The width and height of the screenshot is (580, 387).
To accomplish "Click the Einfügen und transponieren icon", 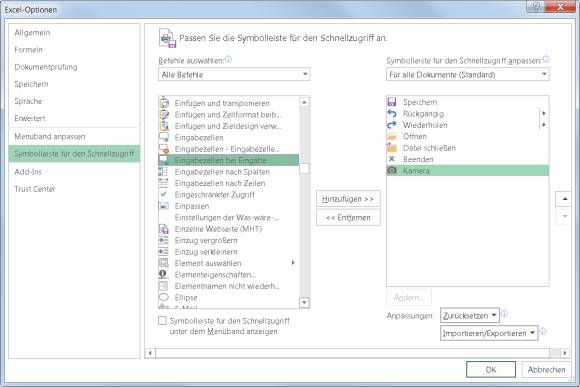I will tap(164, 103).
